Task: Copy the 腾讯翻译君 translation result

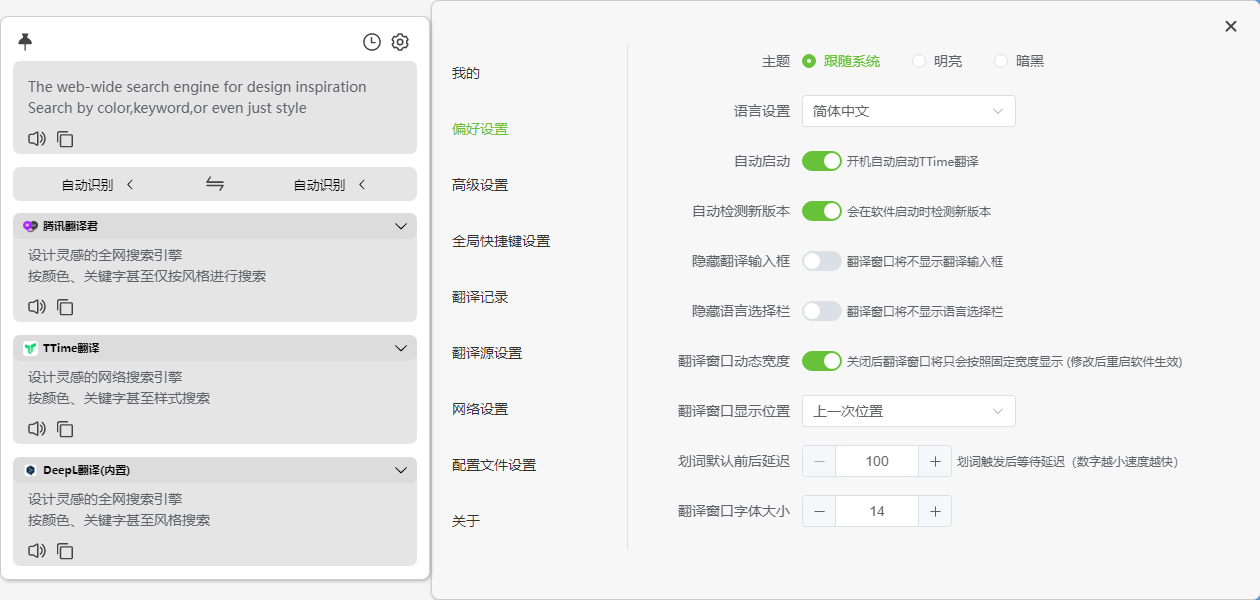Action: click(x=65, y=307)
